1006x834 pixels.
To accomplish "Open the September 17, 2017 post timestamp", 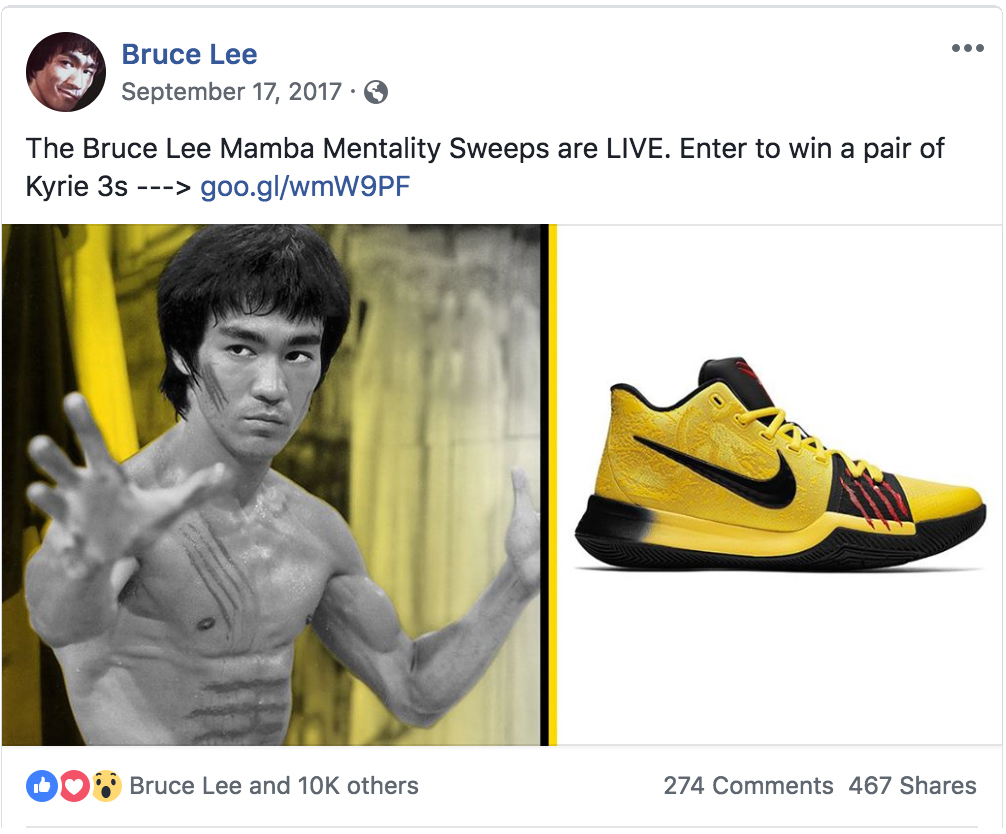I will pyautogui.click(x=232, y=92).
